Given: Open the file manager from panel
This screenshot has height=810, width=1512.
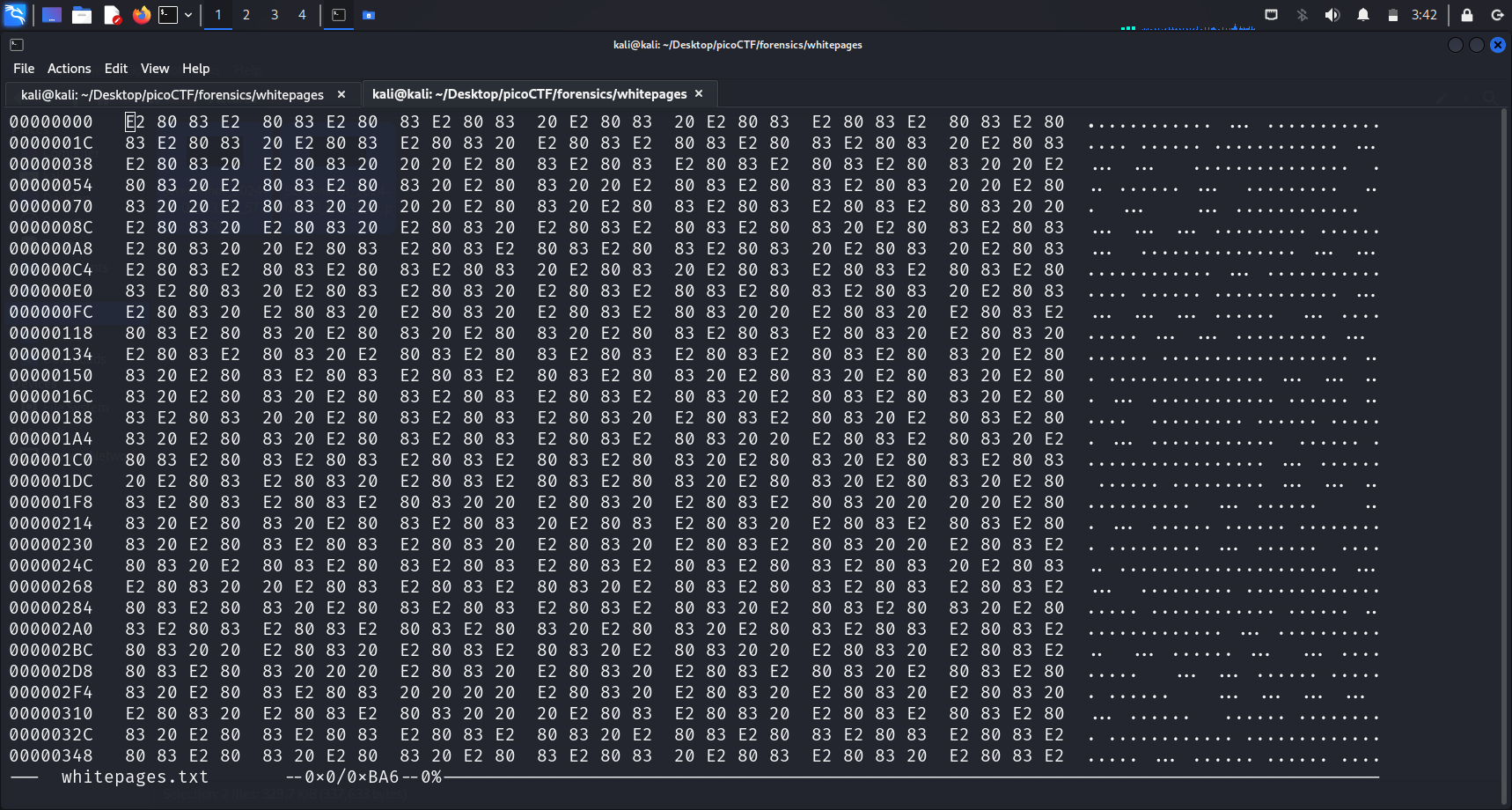Looking at the screenshot, I should click(x=82, y=15).
